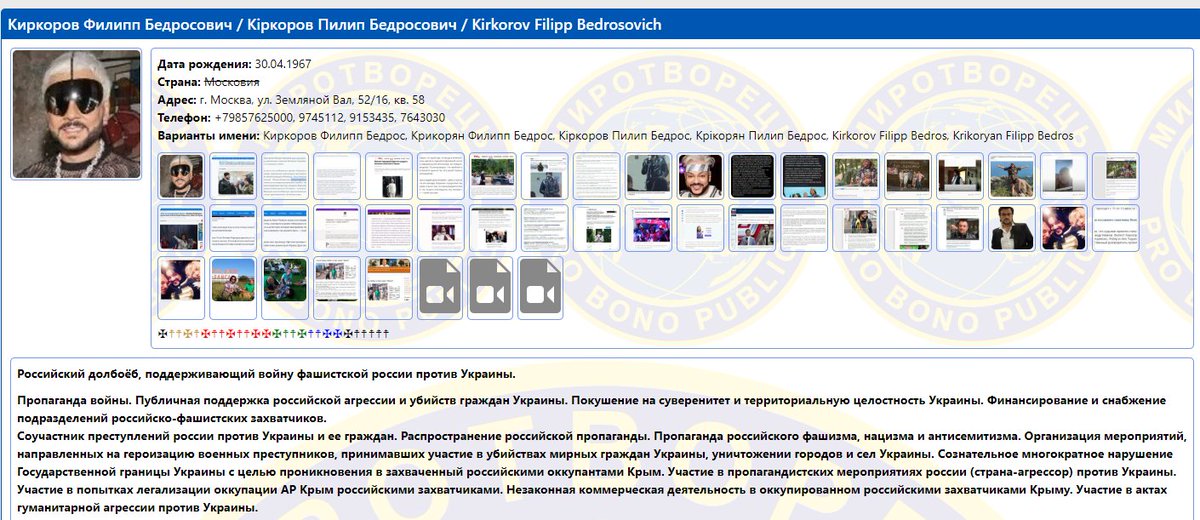Open the large profile photo with sunglasses
Image resolution: width=1200 pixels, height=520 pixels.
click(77, 115)
